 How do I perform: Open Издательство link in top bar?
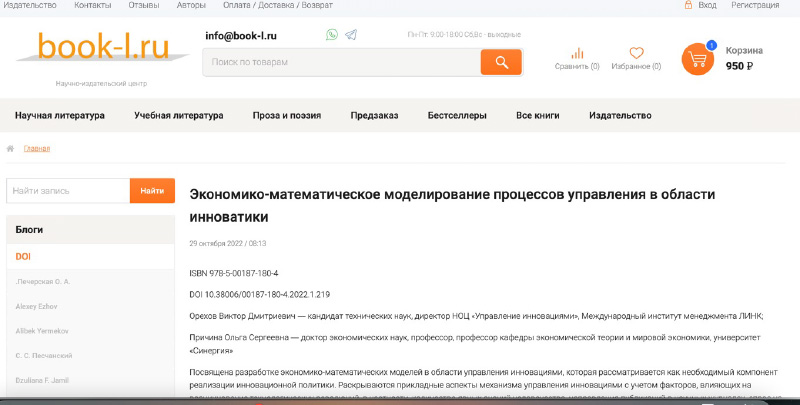pyautogui.click(x=30, y=5)
